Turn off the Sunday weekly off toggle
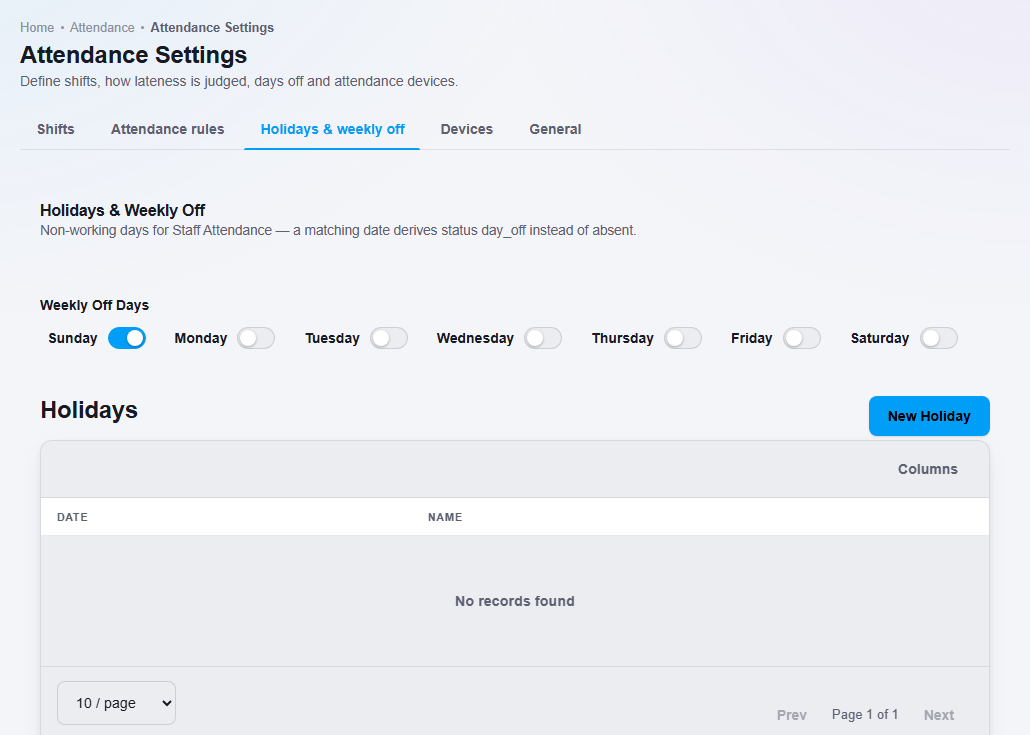1030x735 pixels. click(x=127, y=338)
